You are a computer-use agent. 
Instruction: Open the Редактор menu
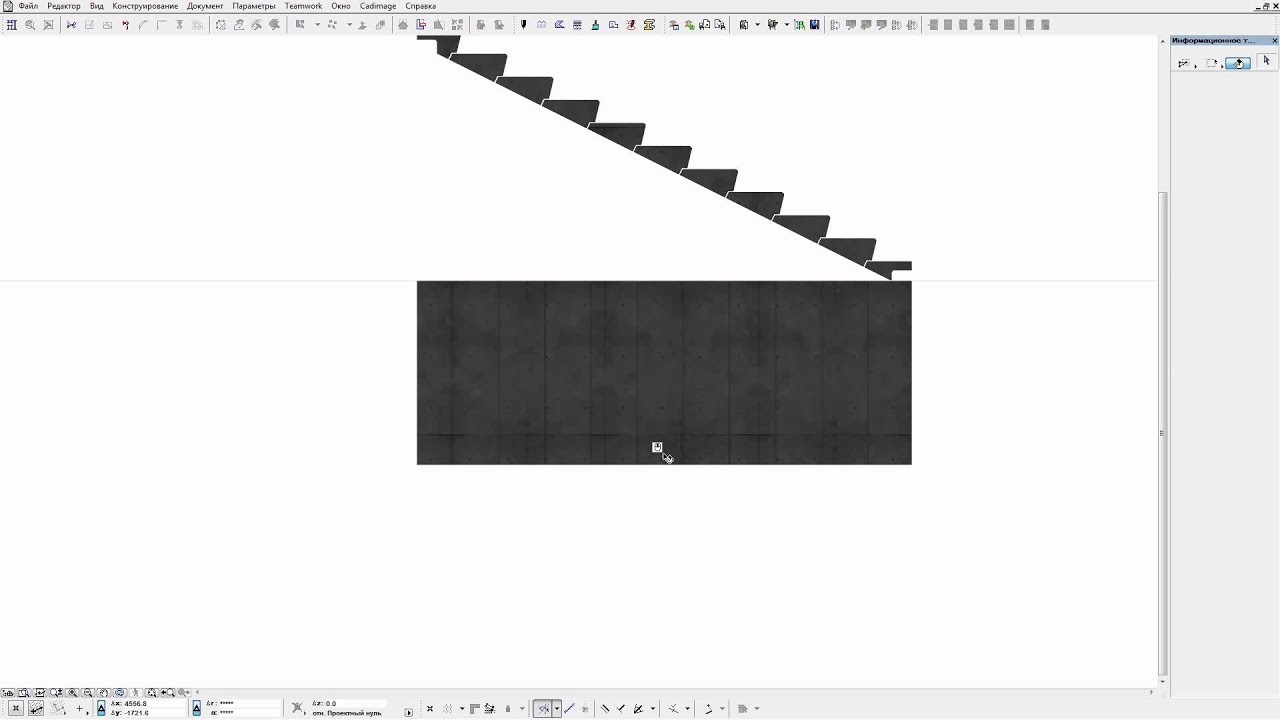[64, 6]
